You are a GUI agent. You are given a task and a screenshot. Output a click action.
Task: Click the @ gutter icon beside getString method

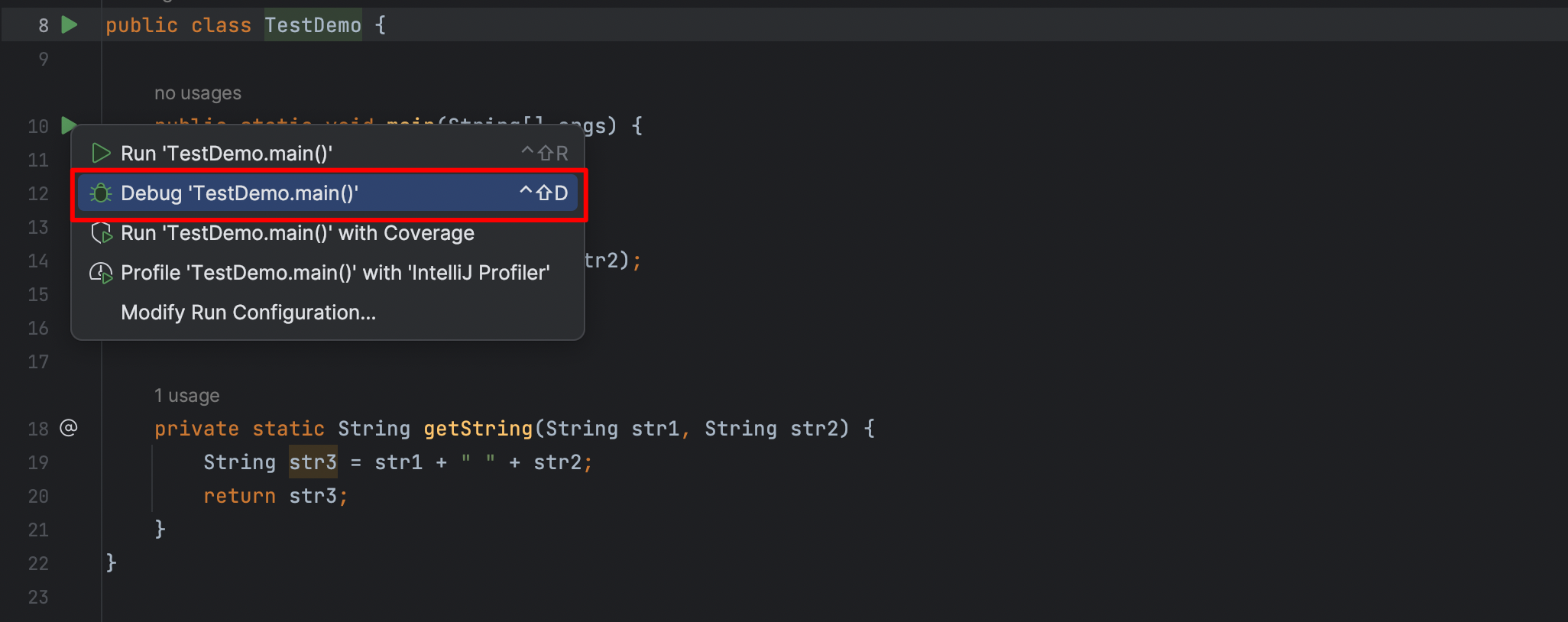(69, 428)
